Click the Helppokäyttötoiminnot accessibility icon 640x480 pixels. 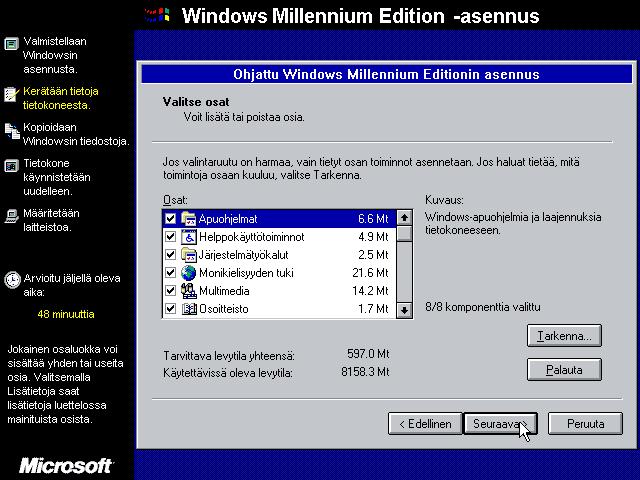click(189, 237)
